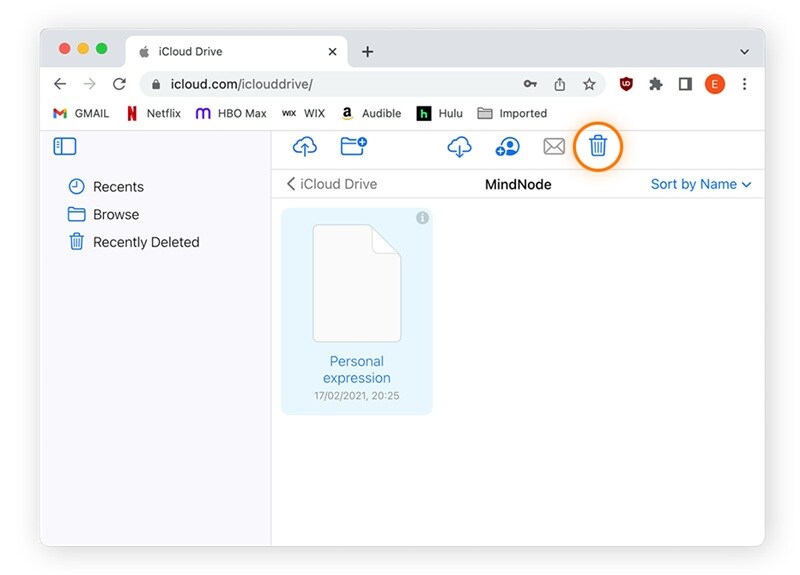Toggle the browser side panel icon
This screenshot has height=575, width=800.
[685, 84]
